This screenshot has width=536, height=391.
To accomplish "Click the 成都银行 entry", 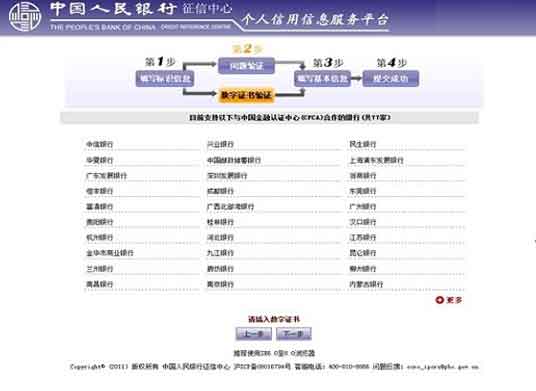I will (220, 191).
